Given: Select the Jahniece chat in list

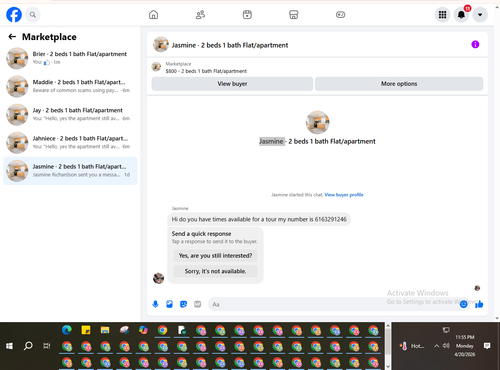Looking at the screenshot, I should 70,143.
